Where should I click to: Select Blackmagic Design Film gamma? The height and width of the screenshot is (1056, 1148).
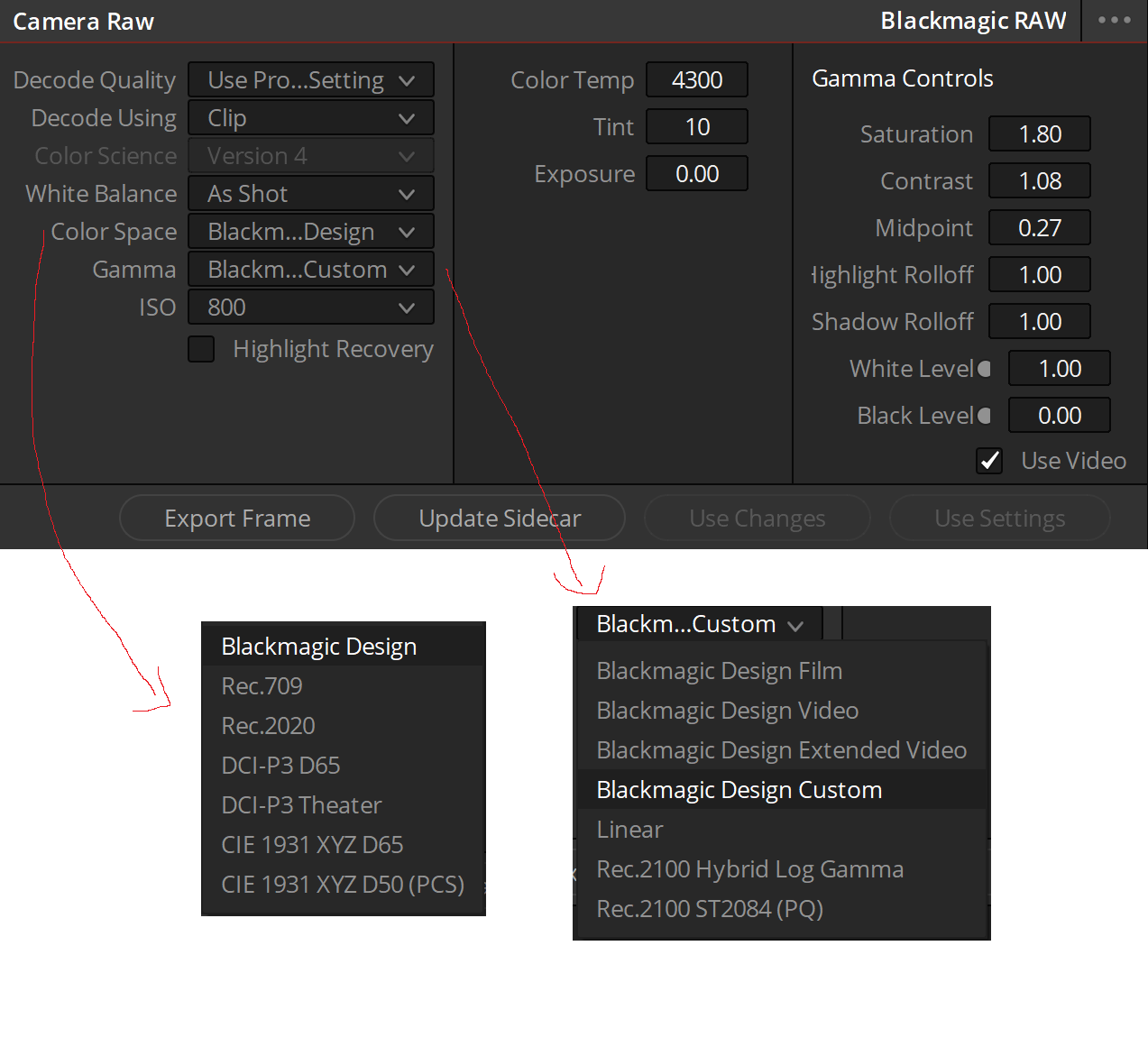[x=781, y=671]
